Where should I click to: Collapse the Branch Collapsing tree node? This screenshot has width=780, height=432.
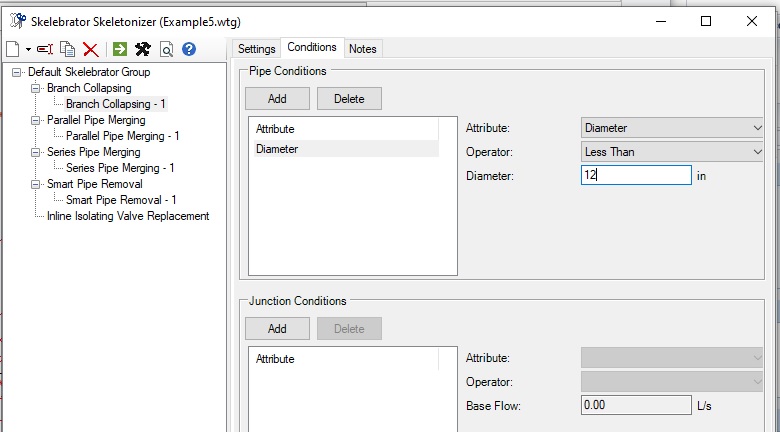[35, 88]
